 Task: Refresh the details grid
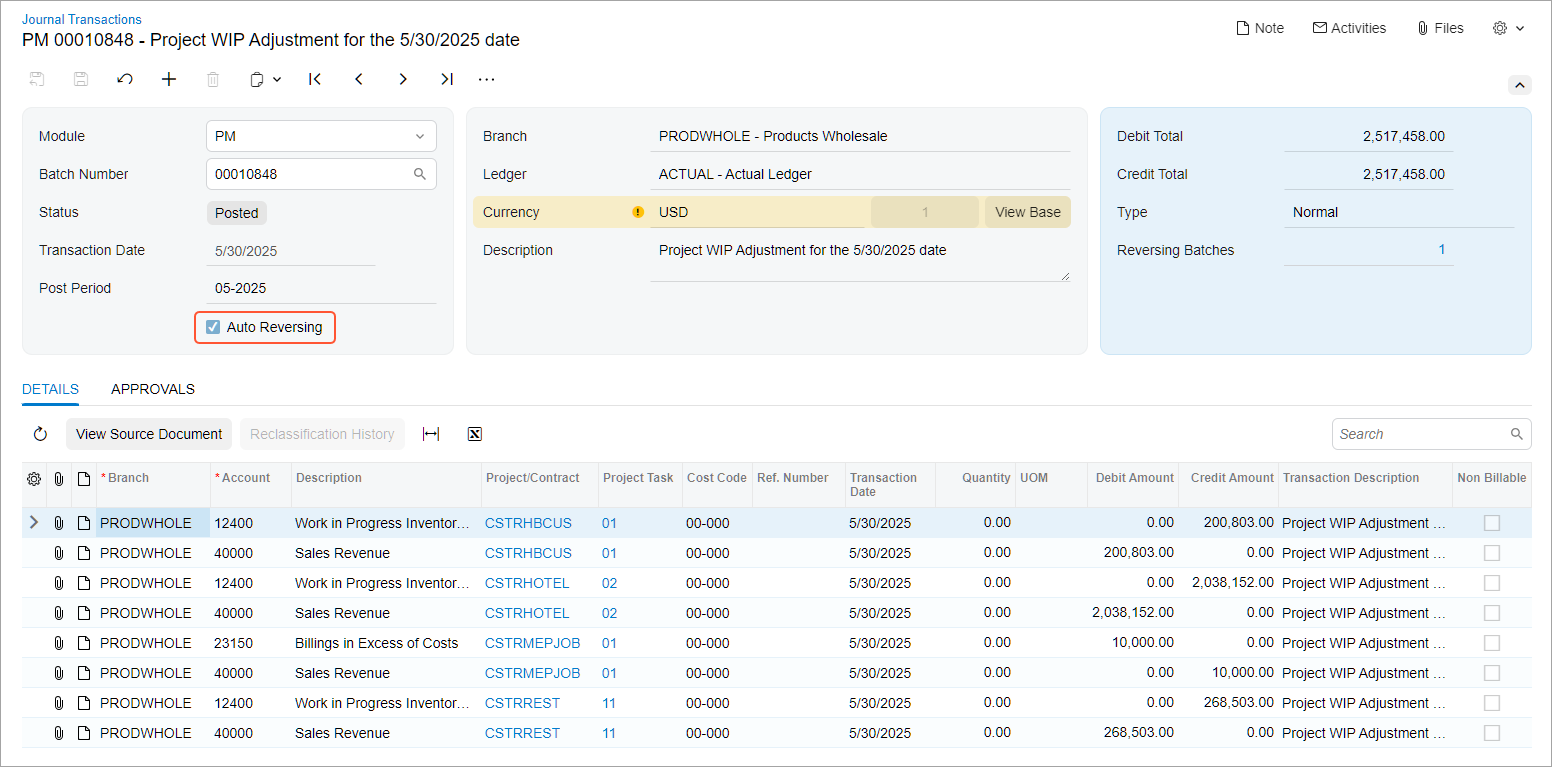coord(40,434)
